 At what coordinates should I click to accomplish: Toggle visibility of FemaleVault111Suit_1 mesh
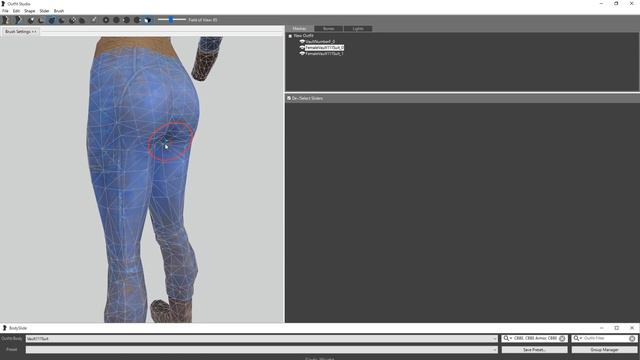click(x=302, y=53)
